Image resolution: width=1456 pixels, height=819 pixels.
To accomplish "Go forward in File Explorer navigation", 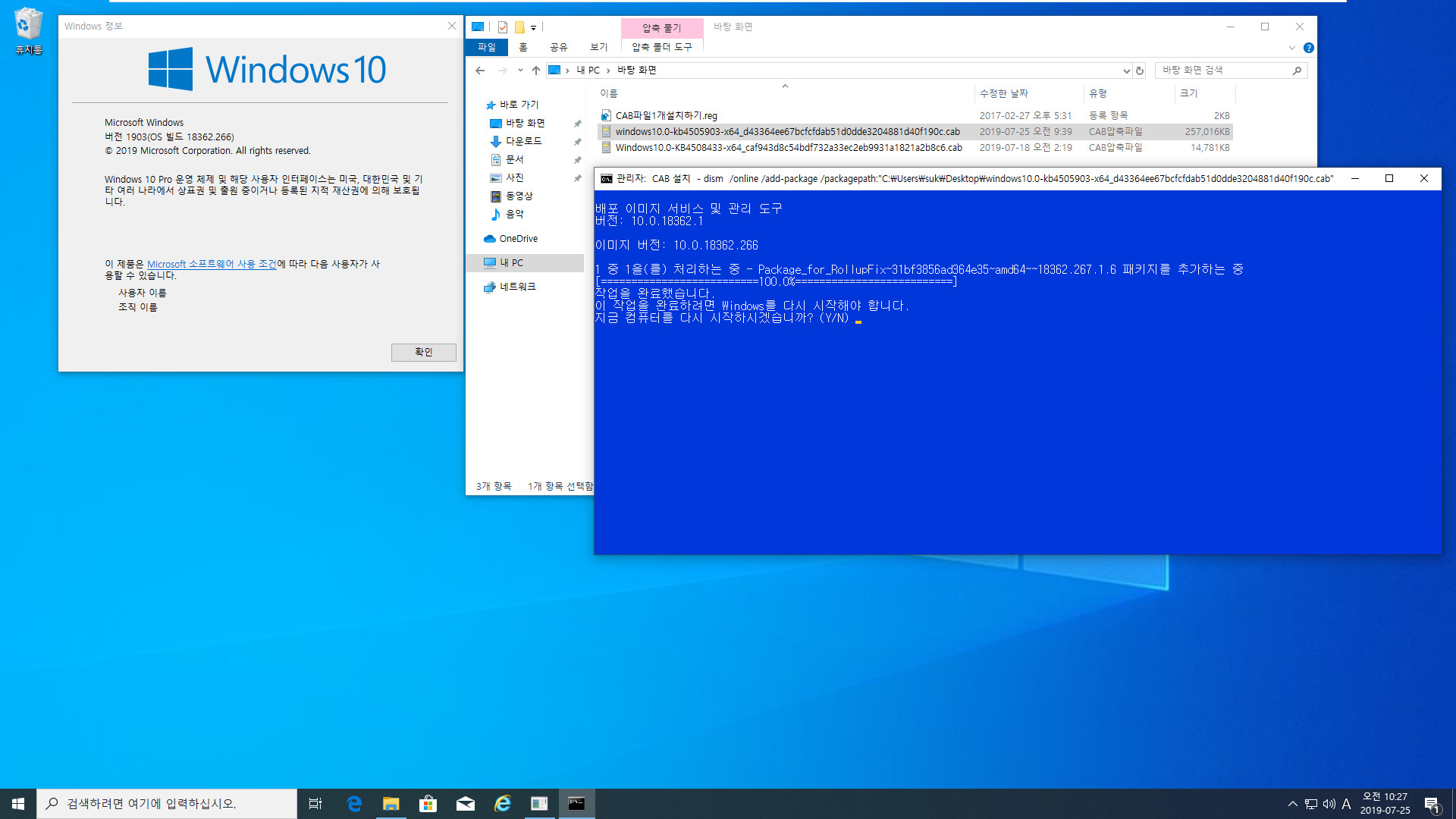I will (x=502, y=71).
